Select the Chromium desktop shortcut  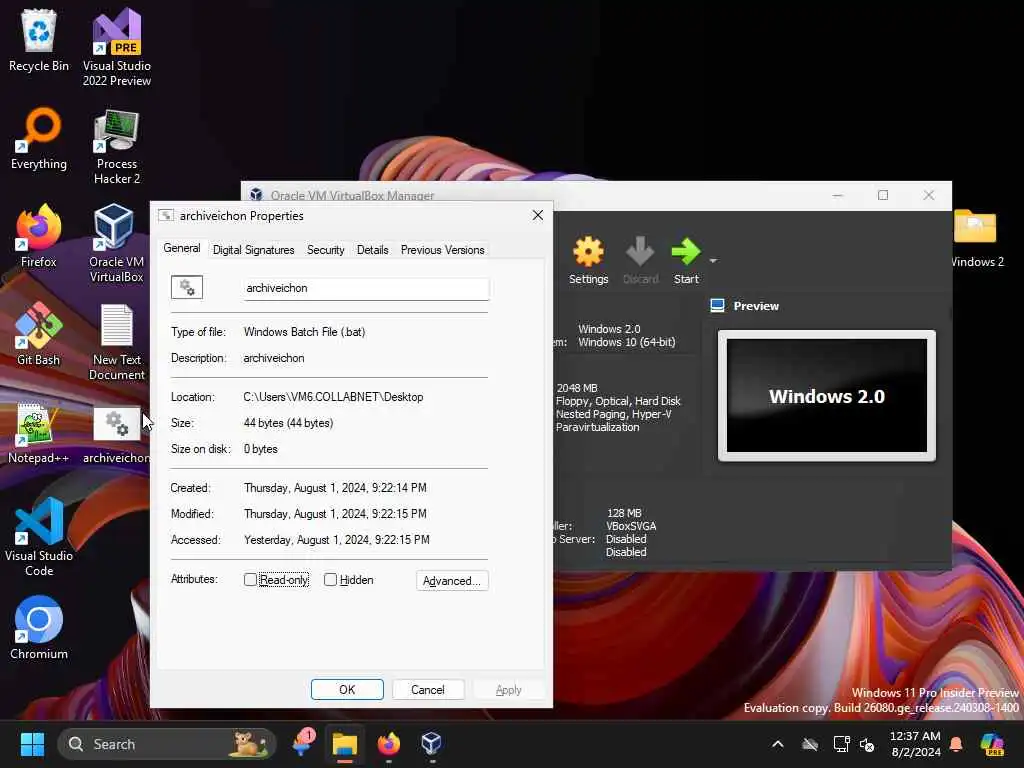(x=39, y=628)
